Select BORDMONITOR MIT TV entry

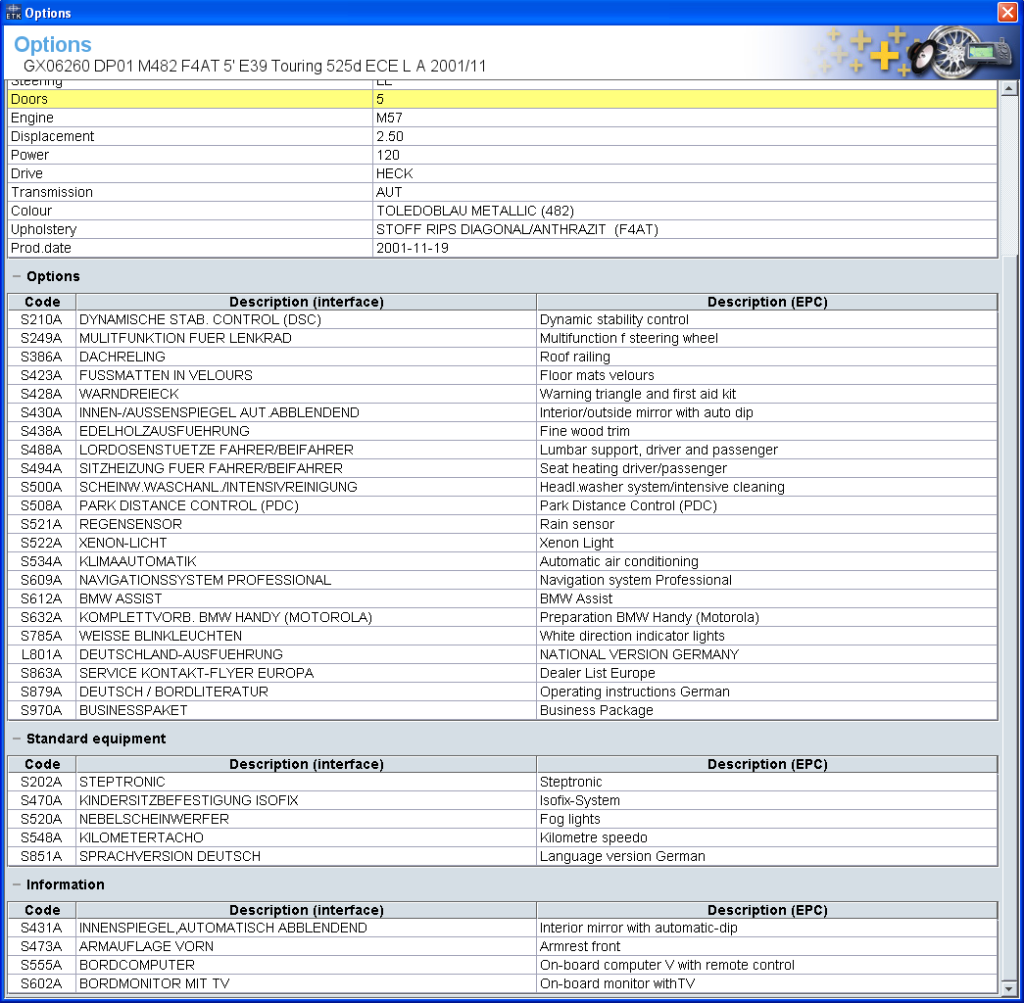tap(154, 983)
